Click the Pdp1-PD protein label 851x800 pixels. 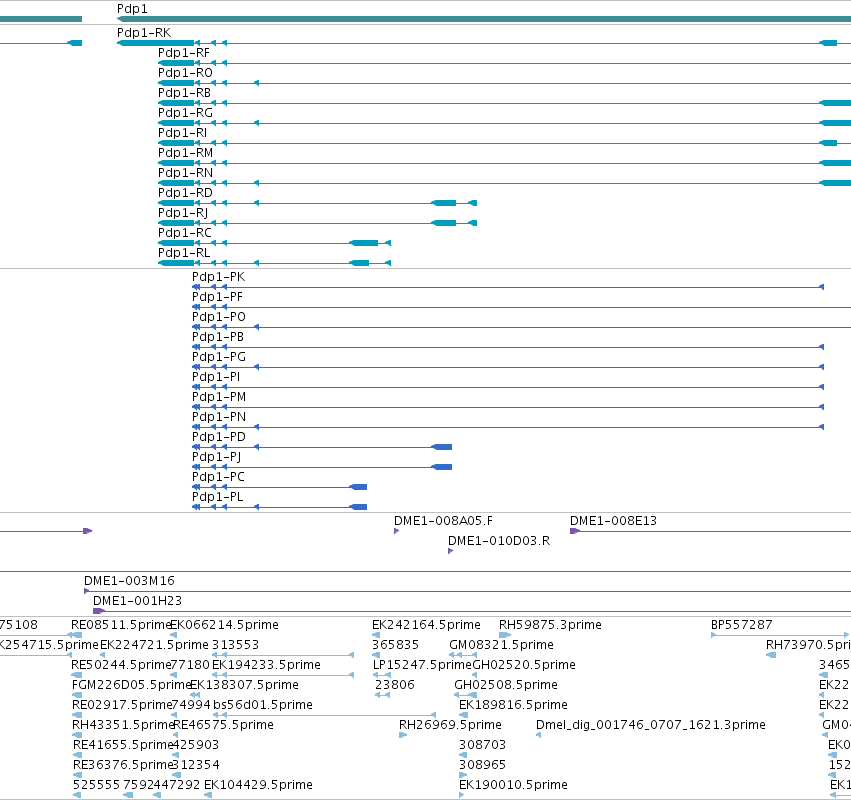pos(219,437)
